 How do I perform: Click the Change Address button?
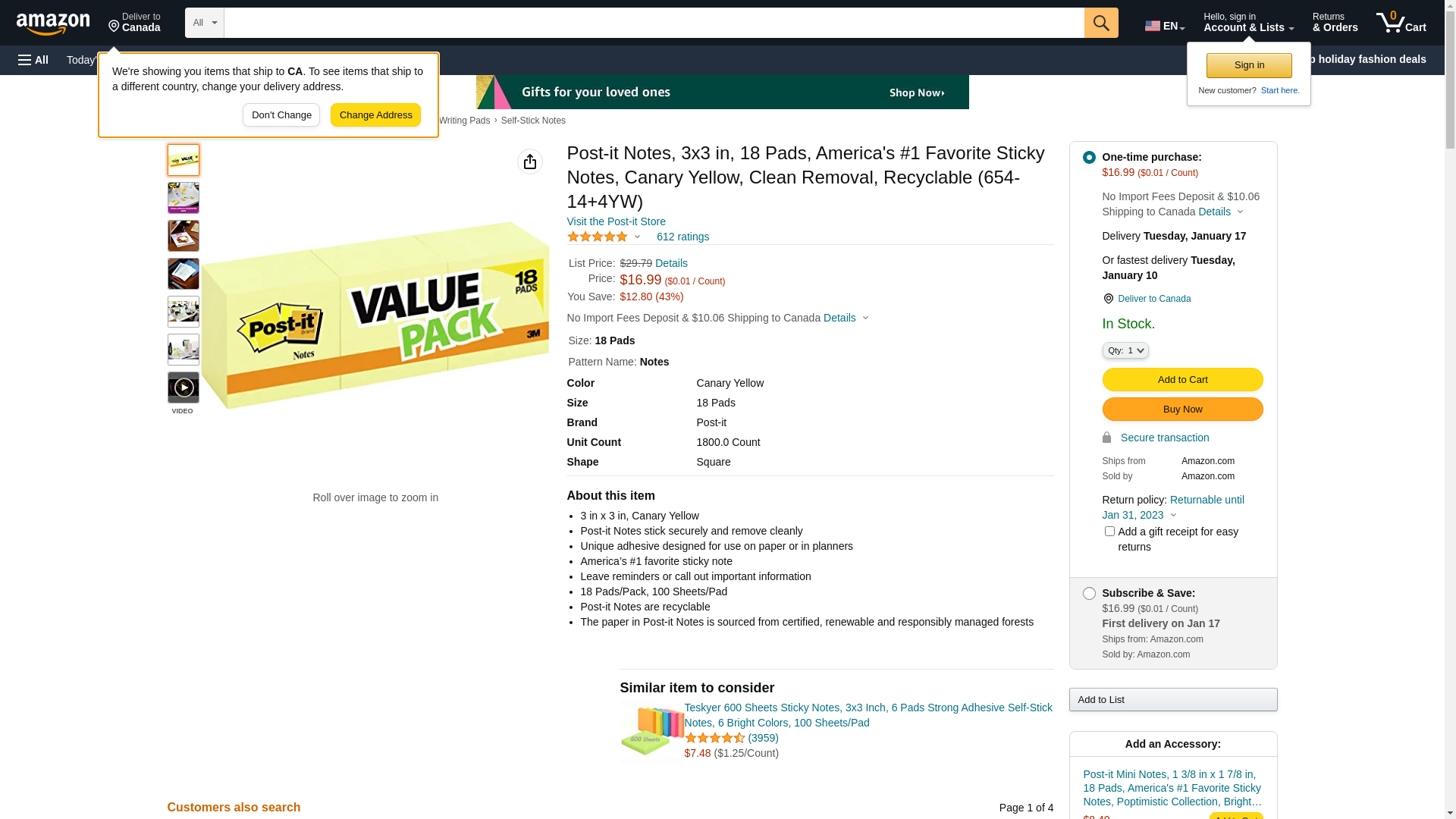(x=375, y=115)
